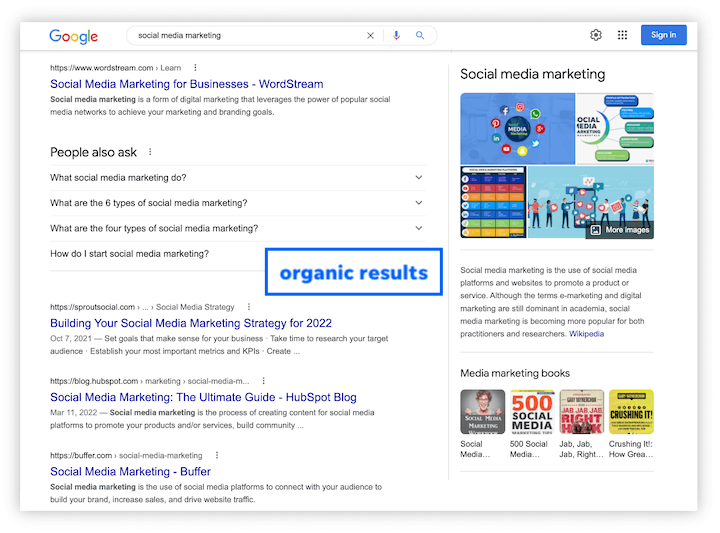Click the More images button
Image resolution: width=720 pixels, height=533 pixels.
620,230
